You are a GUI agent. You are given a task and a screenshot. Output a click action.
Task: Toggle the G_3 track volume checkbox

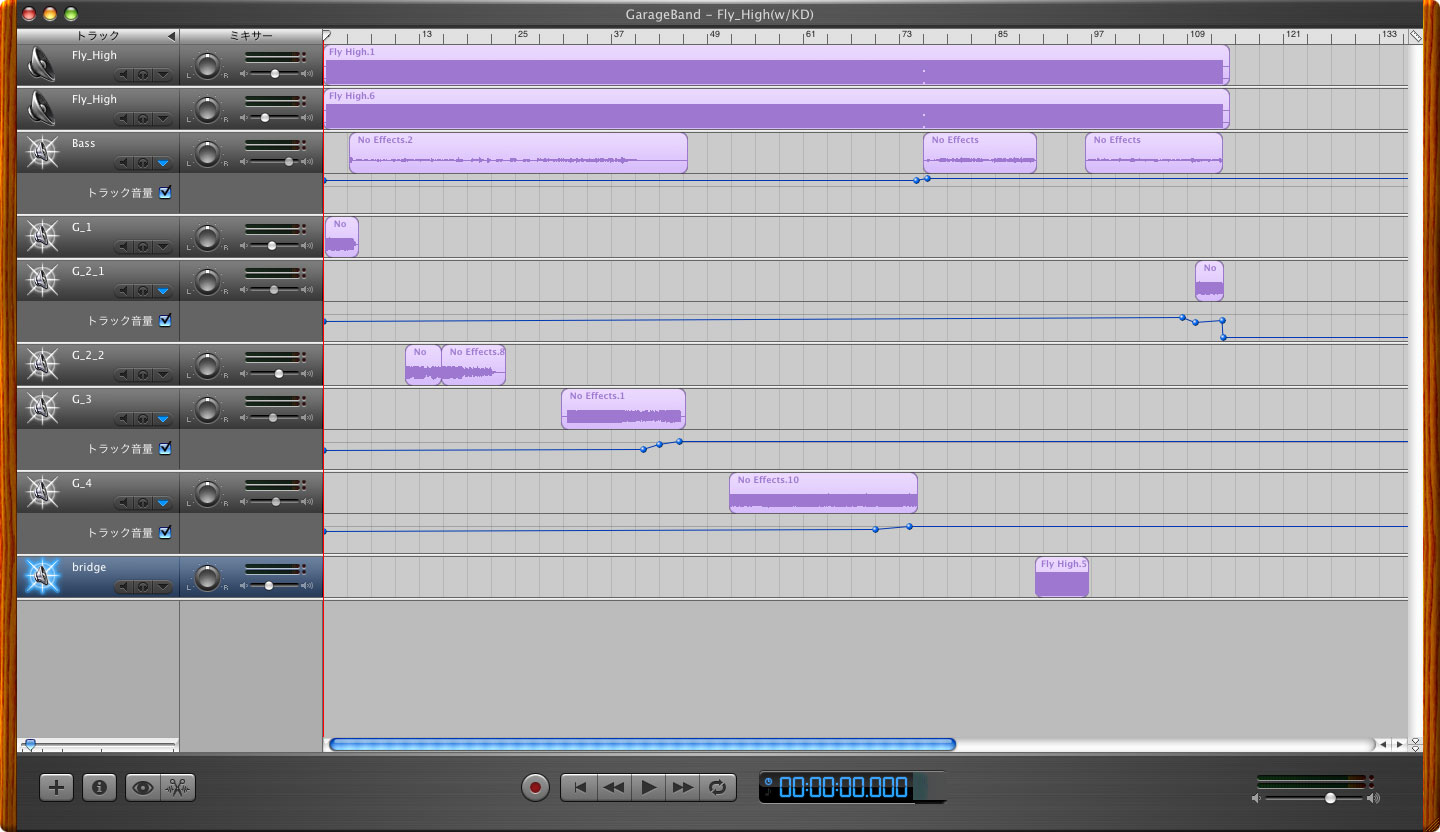(165, 449)
